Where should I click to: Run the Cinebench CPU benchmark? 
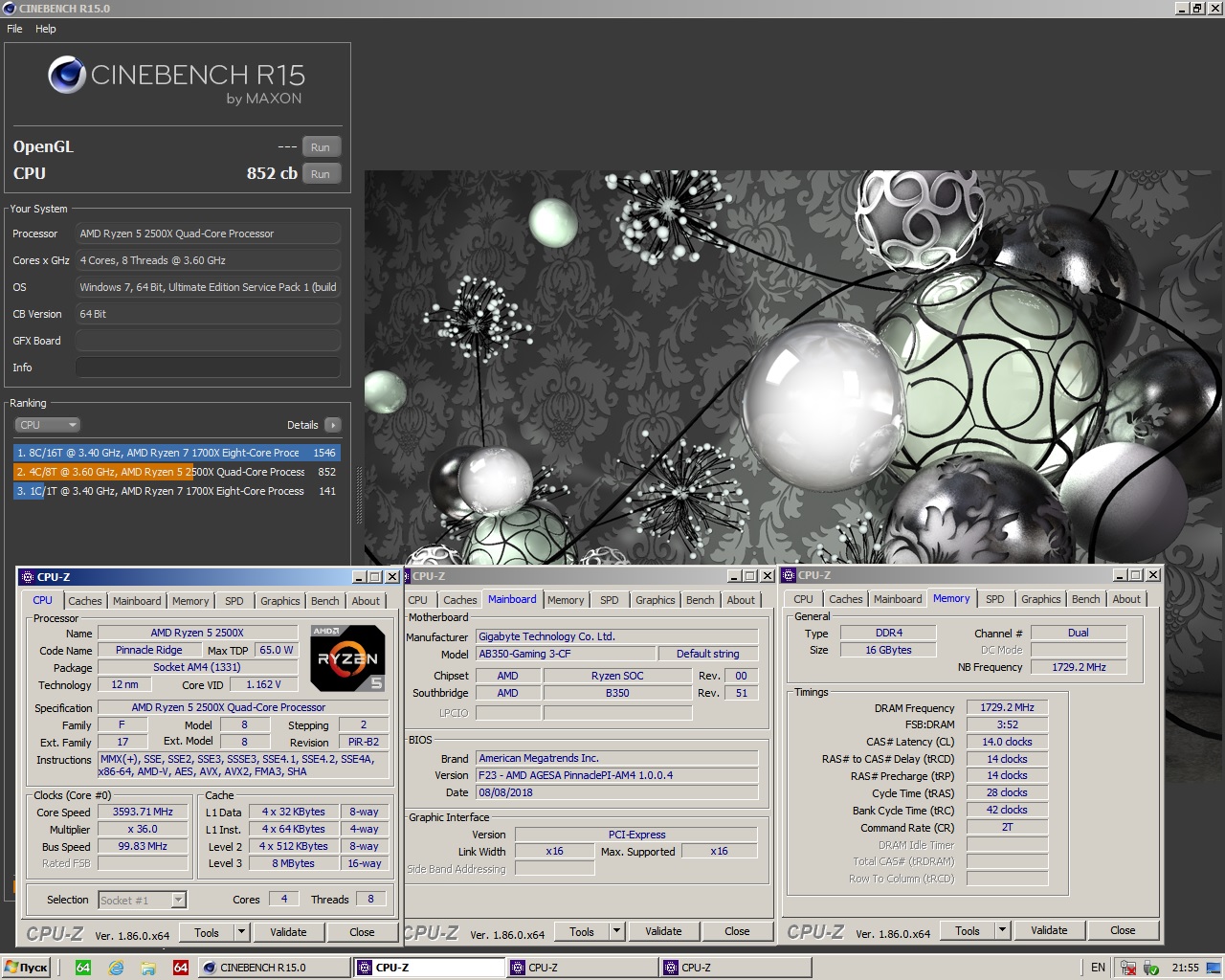pyautogui.click(x=321, y=174)
